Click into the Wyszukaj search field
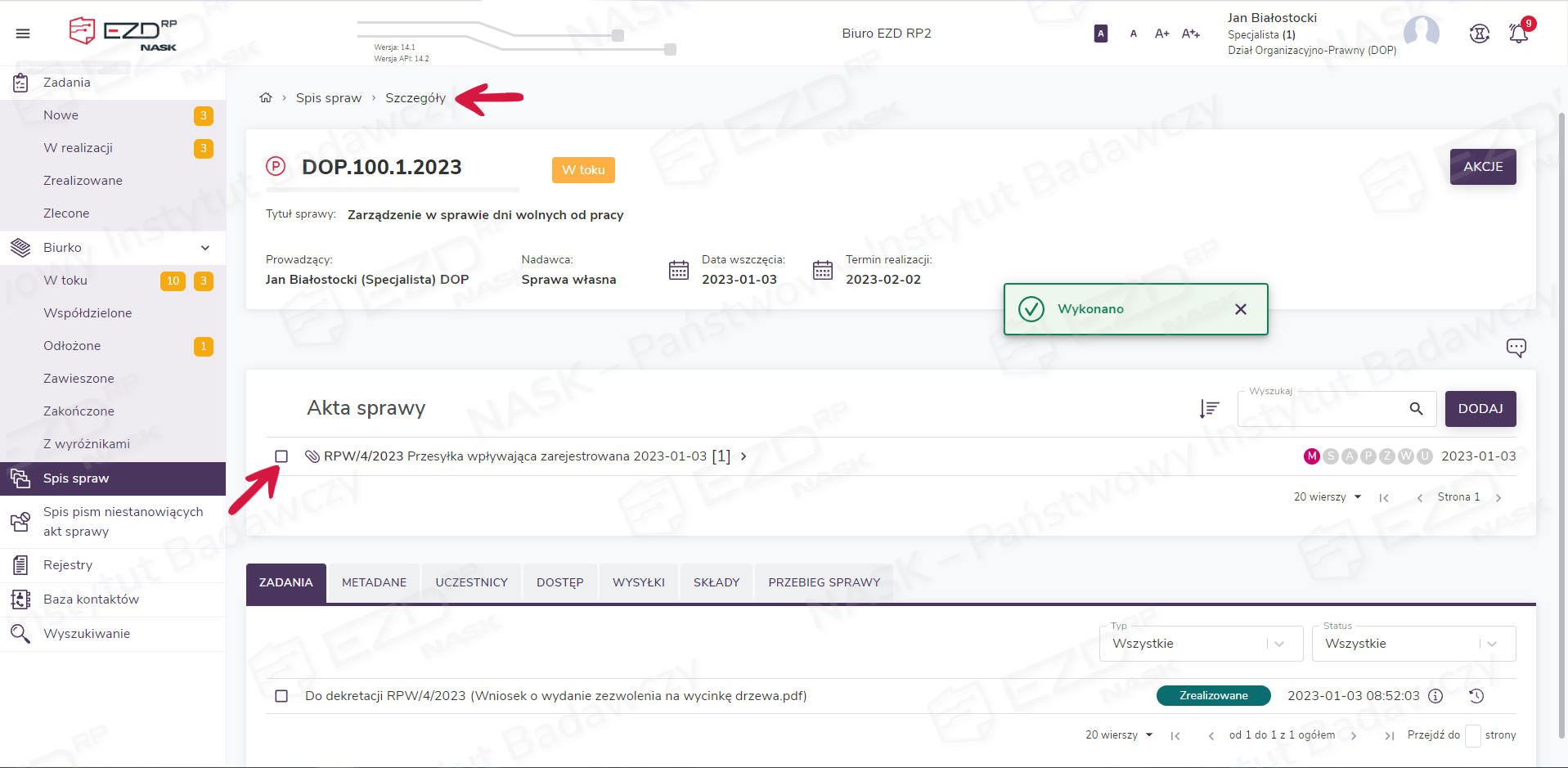The image size is (1568, 768). point(1321,409)
